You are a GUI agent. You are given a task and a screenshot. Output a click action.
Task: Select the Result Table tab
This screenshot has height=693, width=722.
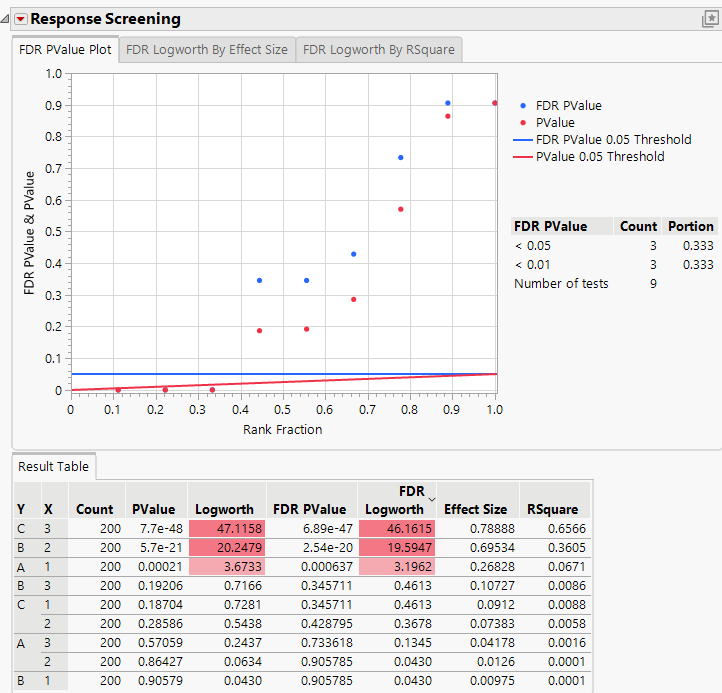click(53, 466)
